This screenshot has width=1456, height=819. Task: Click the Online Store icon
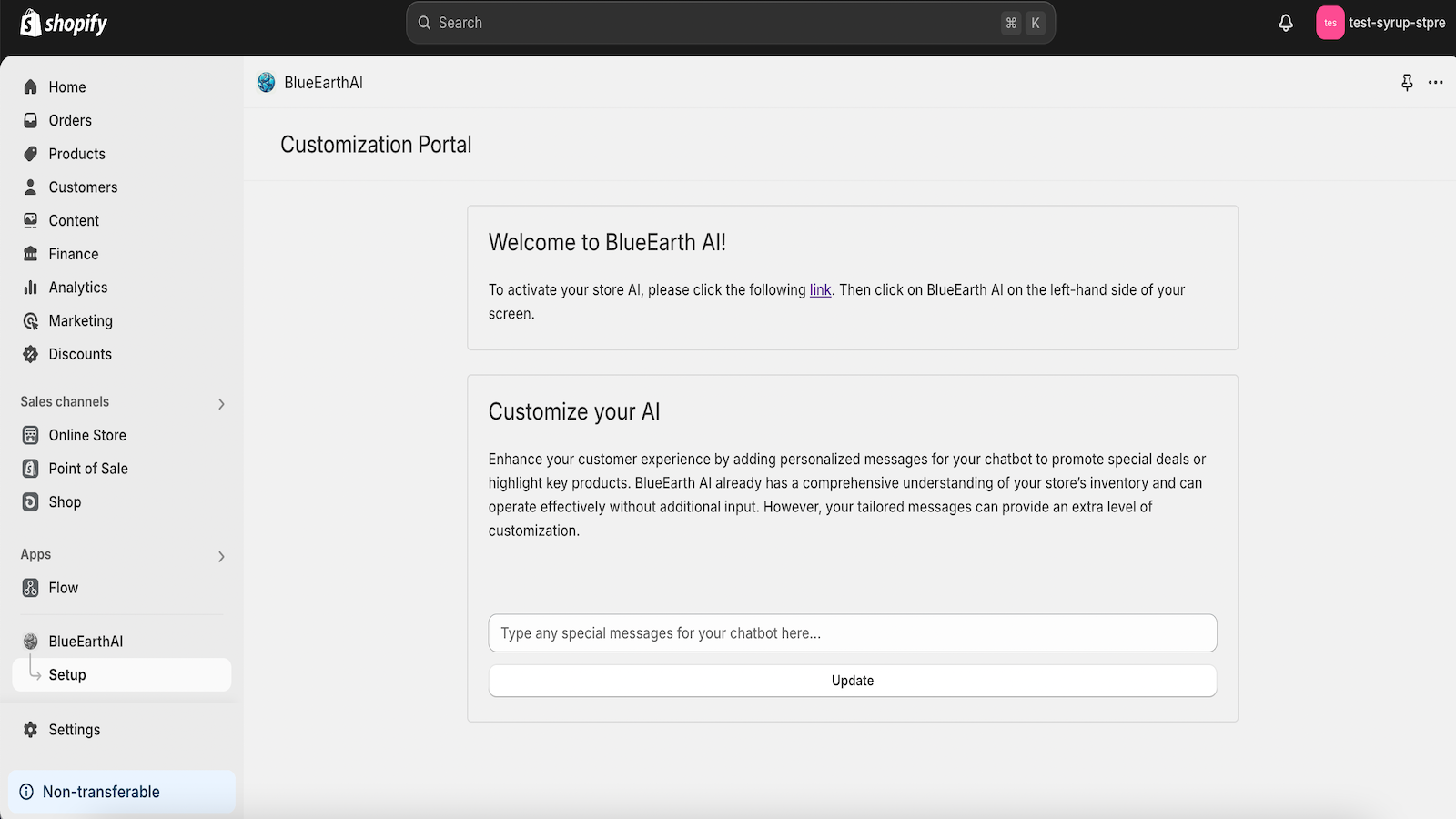pyautogui.click(x=30, y=435)
